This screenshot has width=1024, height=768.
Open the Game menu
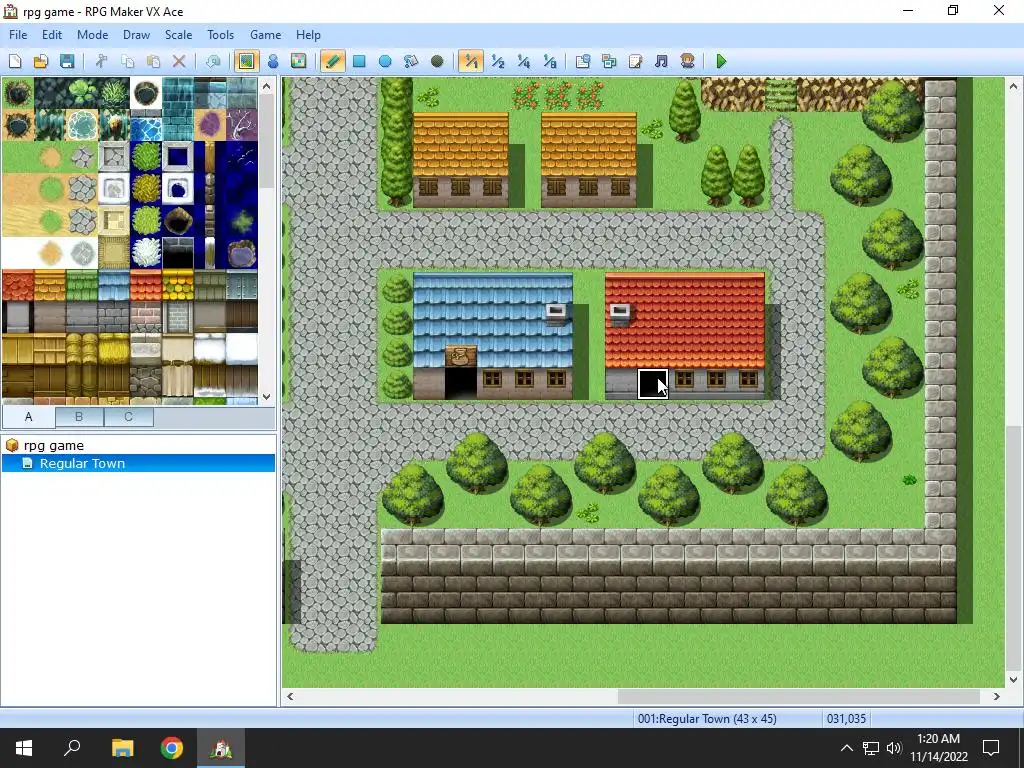pyautogui.click(x=265, y=35)
